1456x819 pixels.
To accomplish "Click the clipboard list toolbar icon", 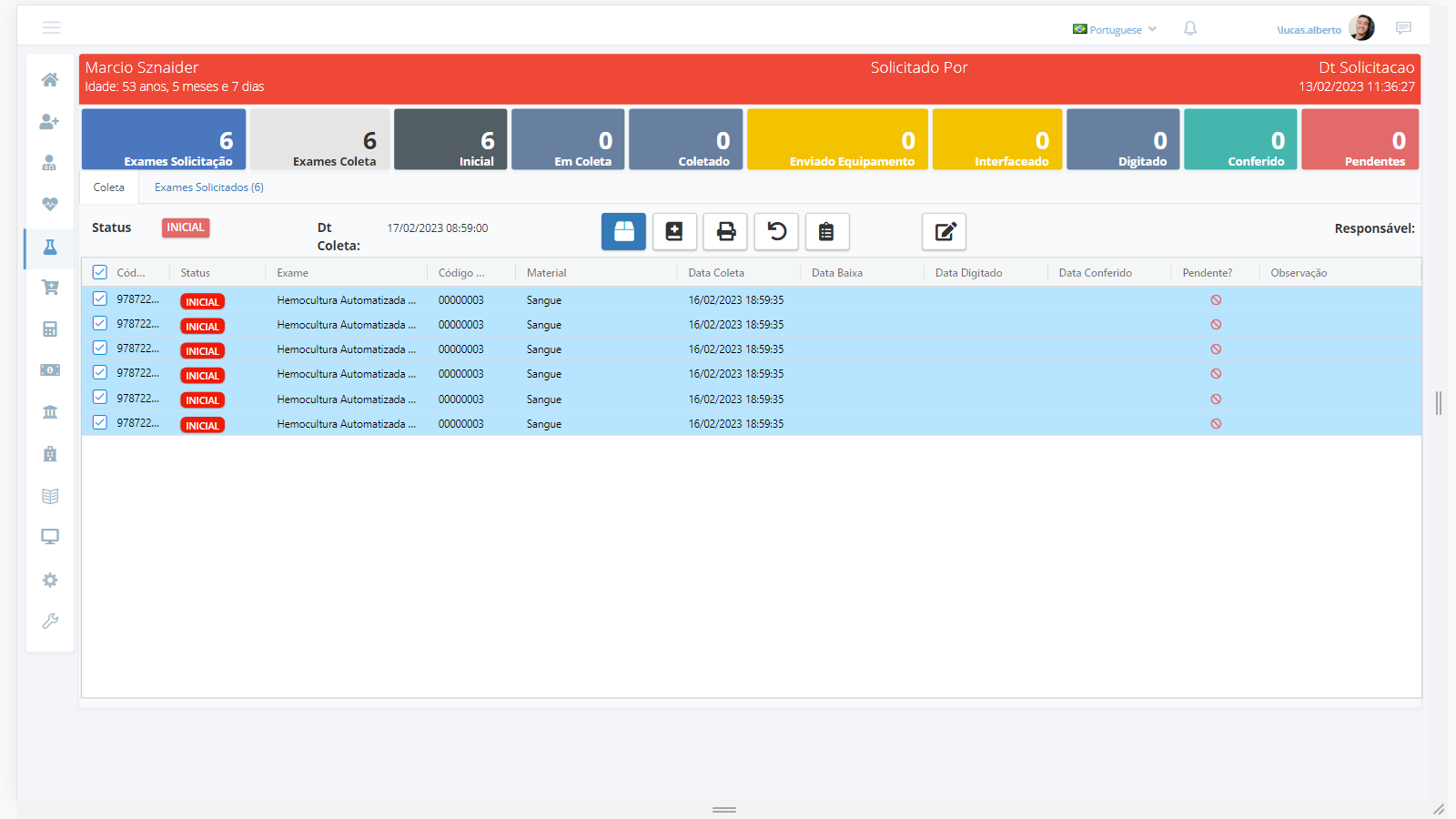I will pyautogui.click(x=826, y=232).
